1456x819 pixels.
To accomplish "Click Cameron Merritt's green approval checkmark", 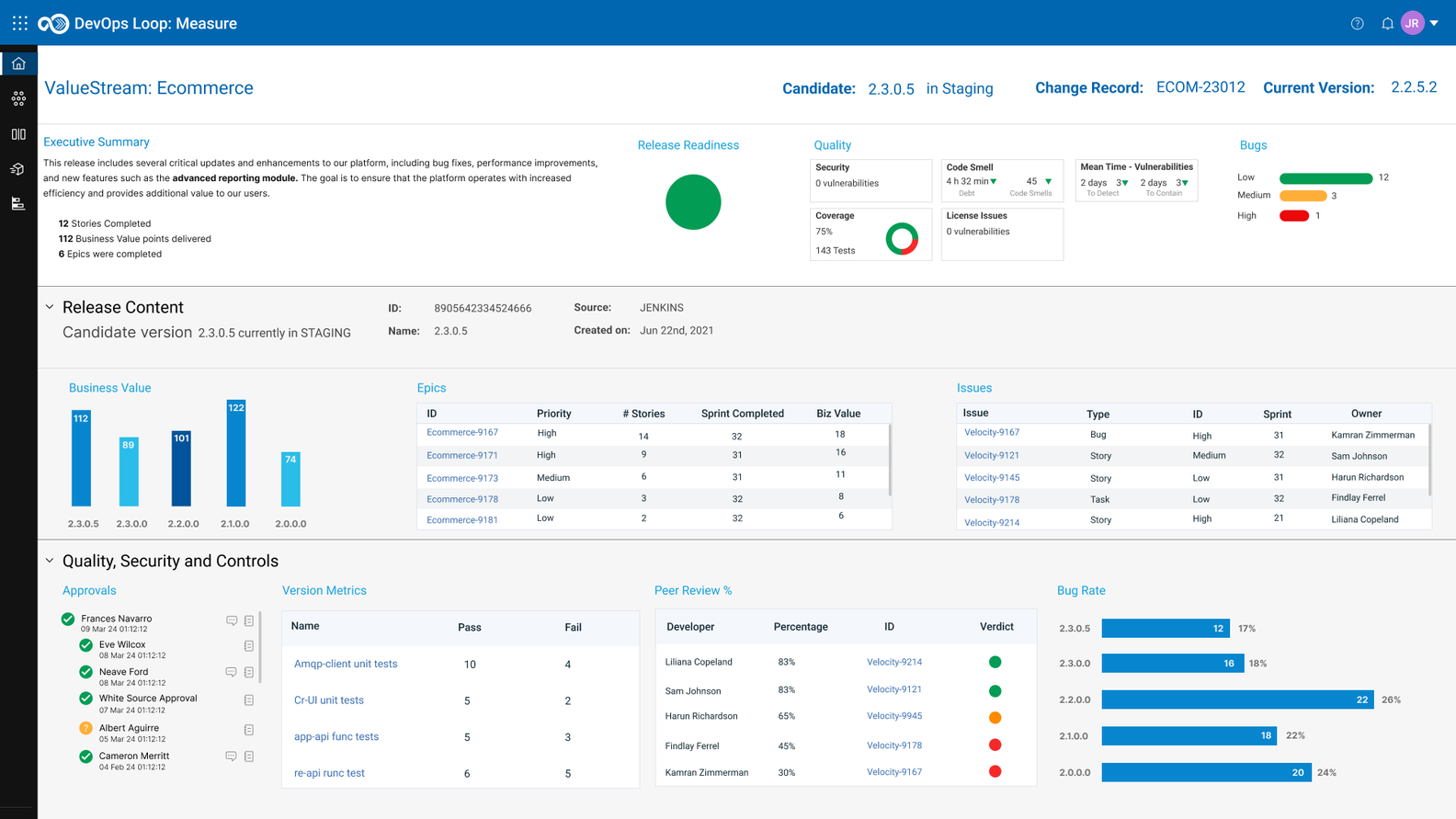I will 85,756.
